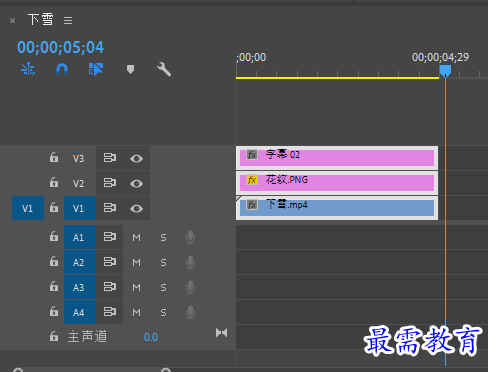Toggle the magnet Snap icon
The height and width of the screenshot is (372, 488).
pyautogui.click(x=62, y=69)
